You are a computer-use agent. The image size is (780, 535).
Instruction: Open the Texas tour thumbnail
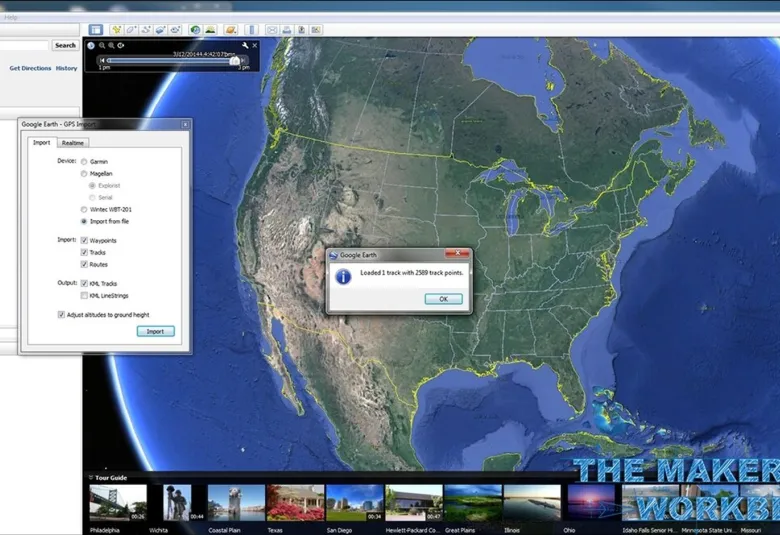coord(295,503)
